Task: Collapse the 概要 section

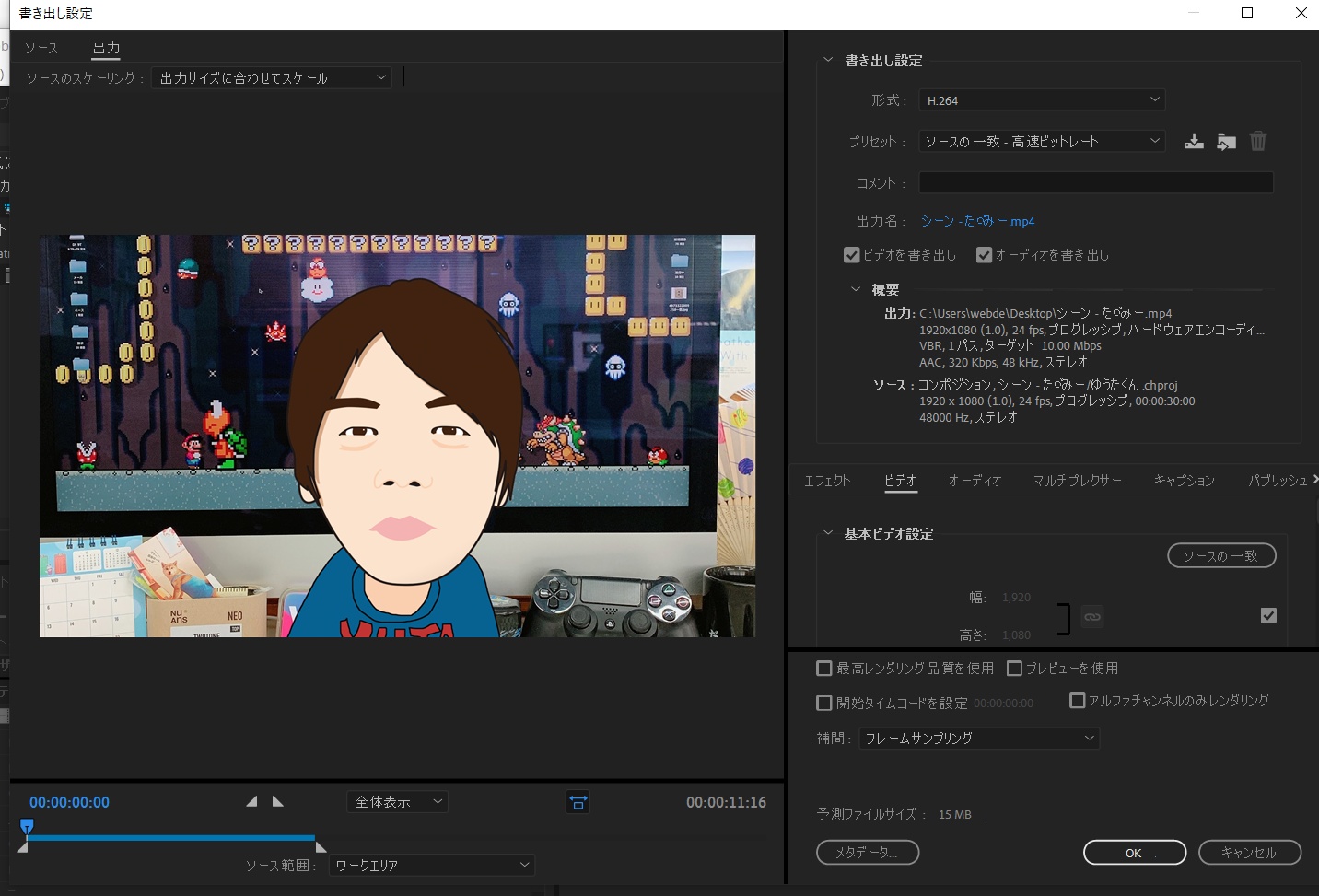Action: tap(855, 289)
